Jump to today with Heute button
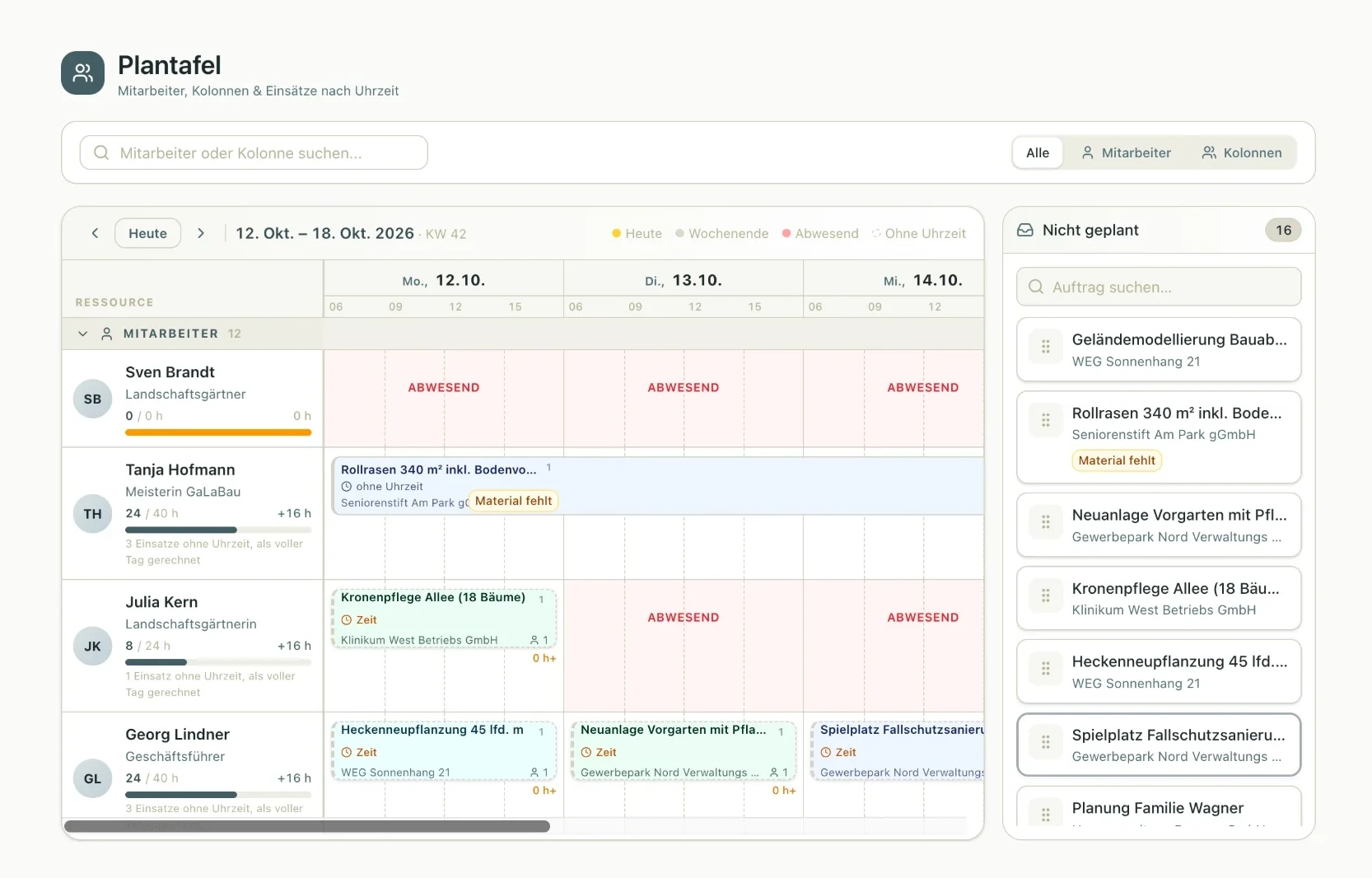The image size is (1372, 878). click(148, 233)
